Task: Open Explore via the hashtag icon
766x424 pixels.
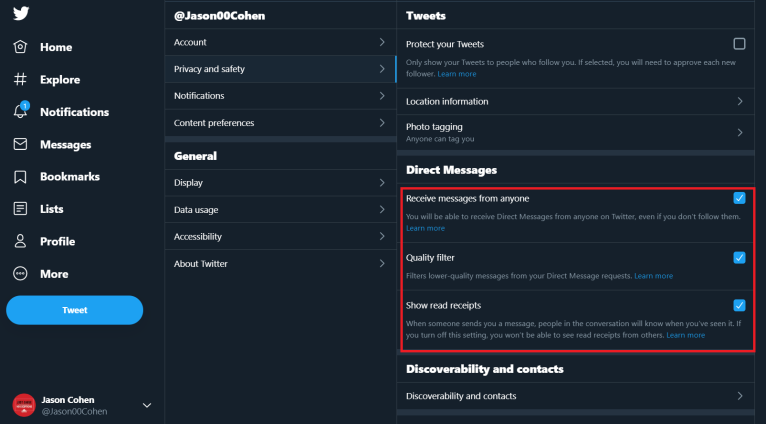Action: click(20, 79)
